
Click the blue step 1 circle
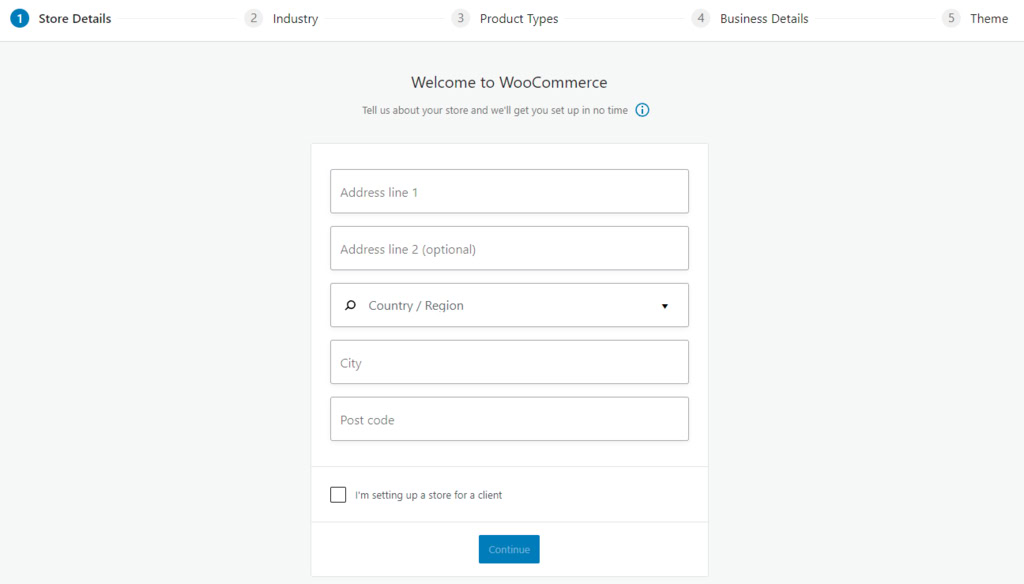point(21,18)
